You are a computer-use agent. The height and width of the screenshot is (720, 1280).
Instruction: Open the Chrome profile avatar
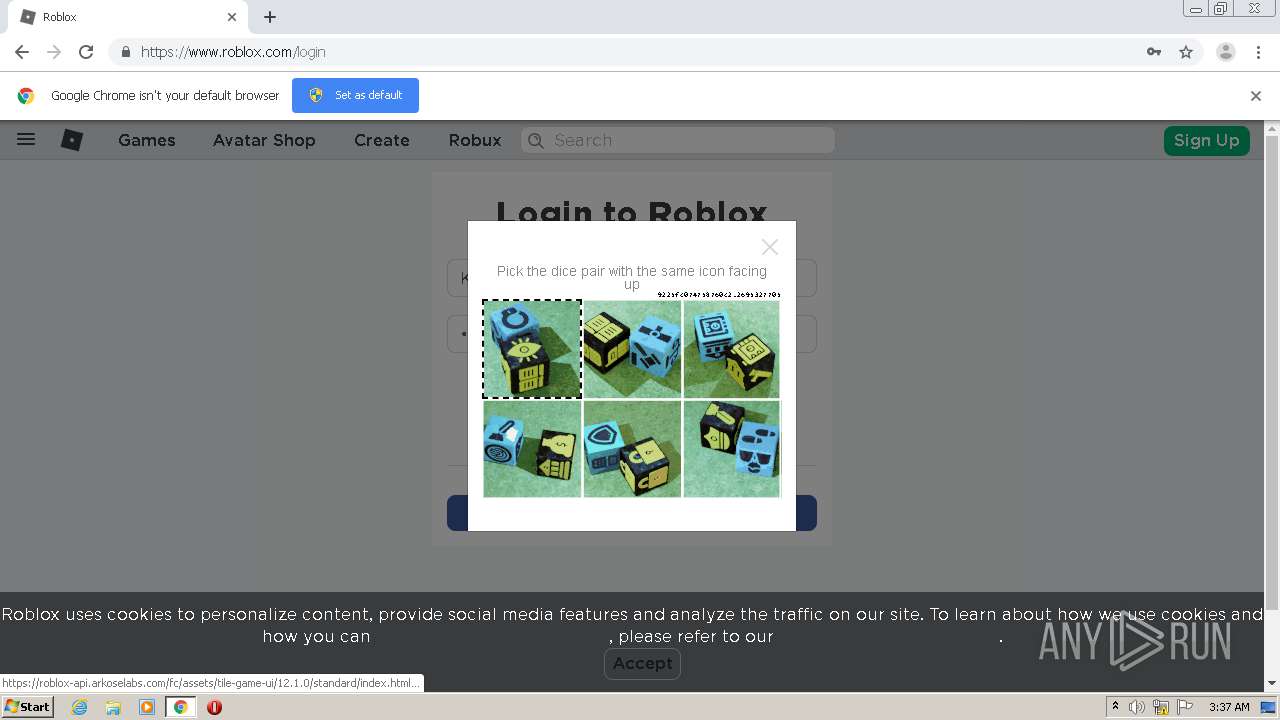tap(1226, 52)
